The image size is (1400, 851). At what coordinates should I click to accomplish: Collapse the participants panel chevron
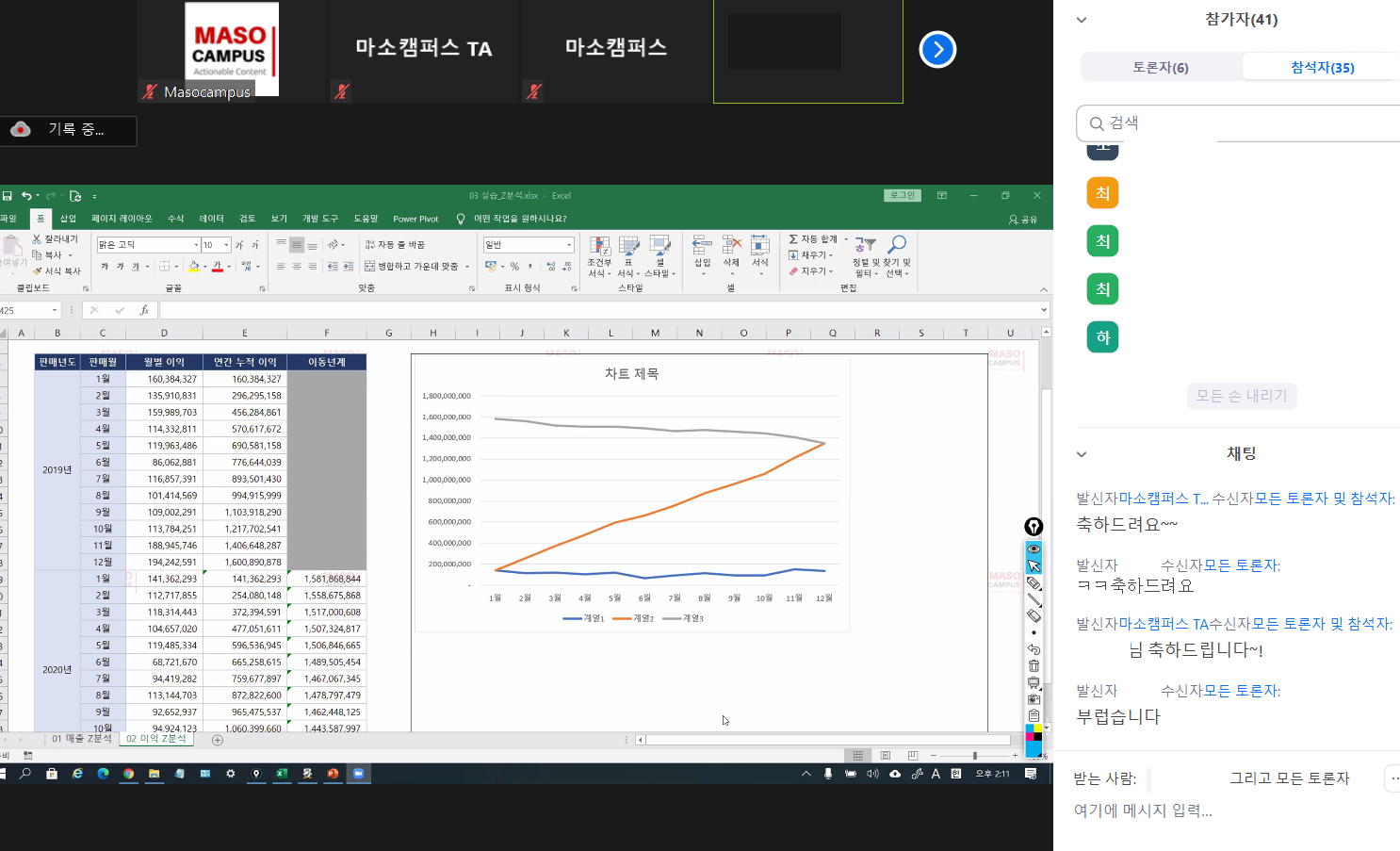point(1082,20)
